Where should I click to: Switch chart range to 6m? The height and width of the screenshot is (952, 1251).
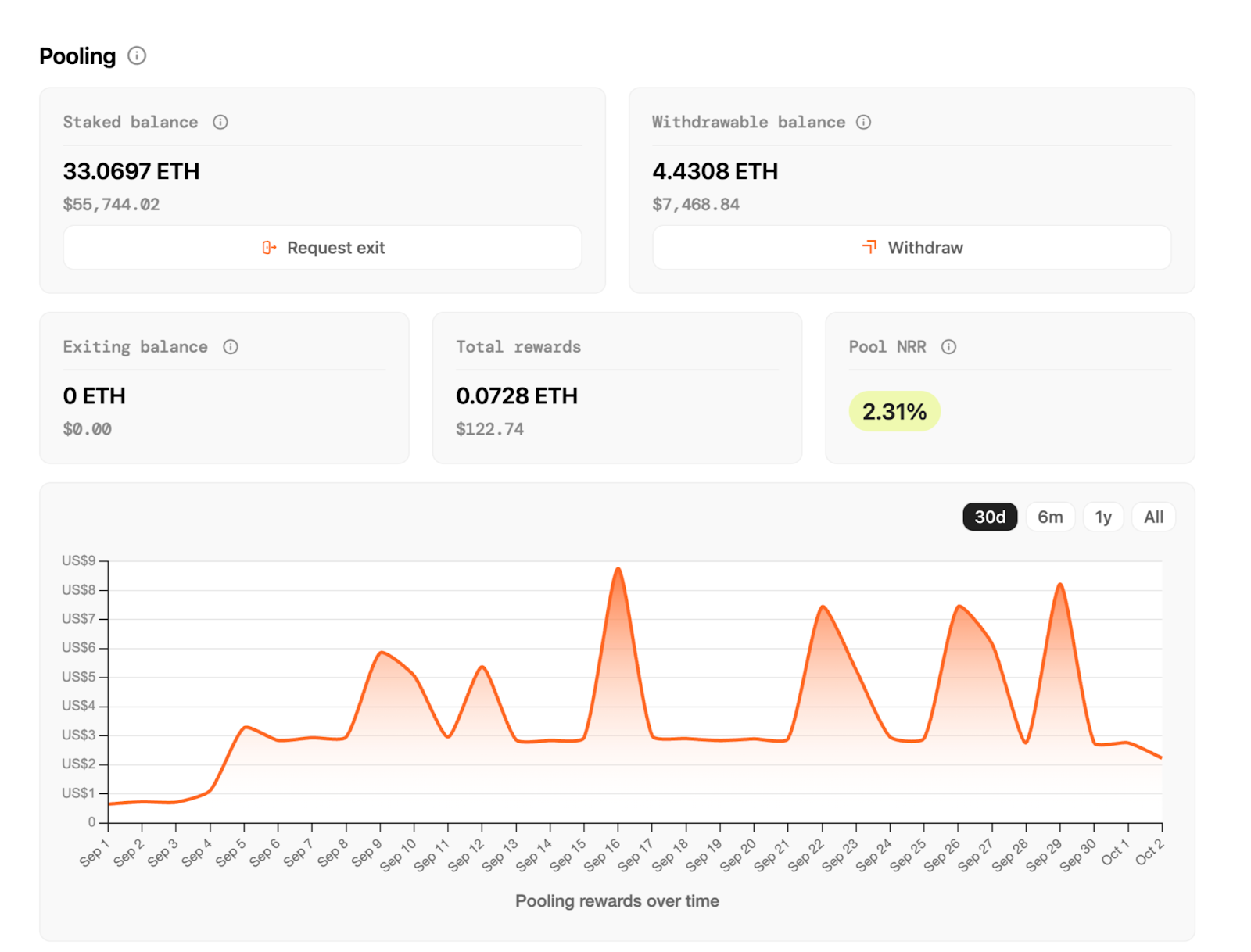pos(1050,517)
